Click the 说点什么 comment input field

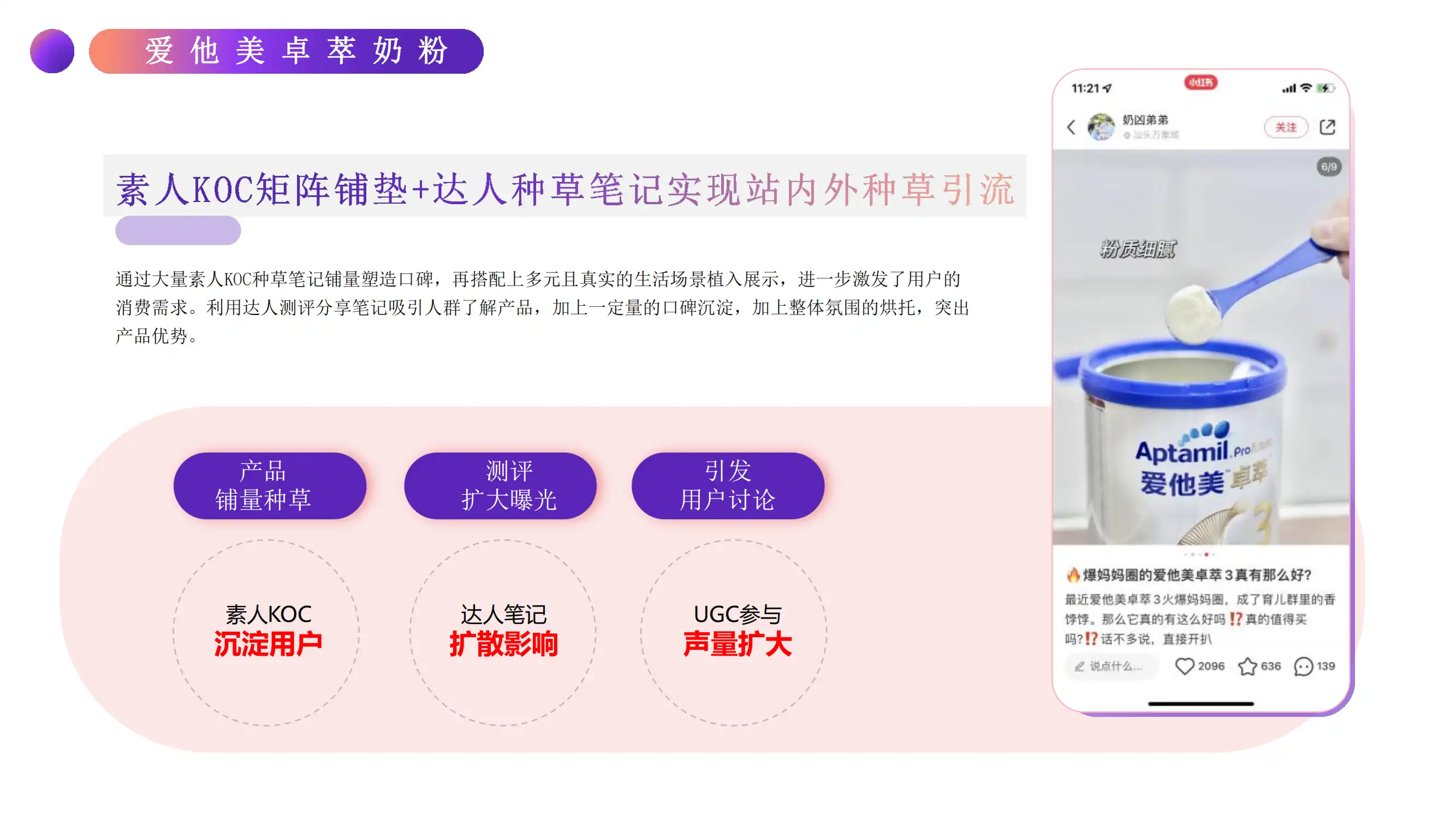pos(1111,666)
